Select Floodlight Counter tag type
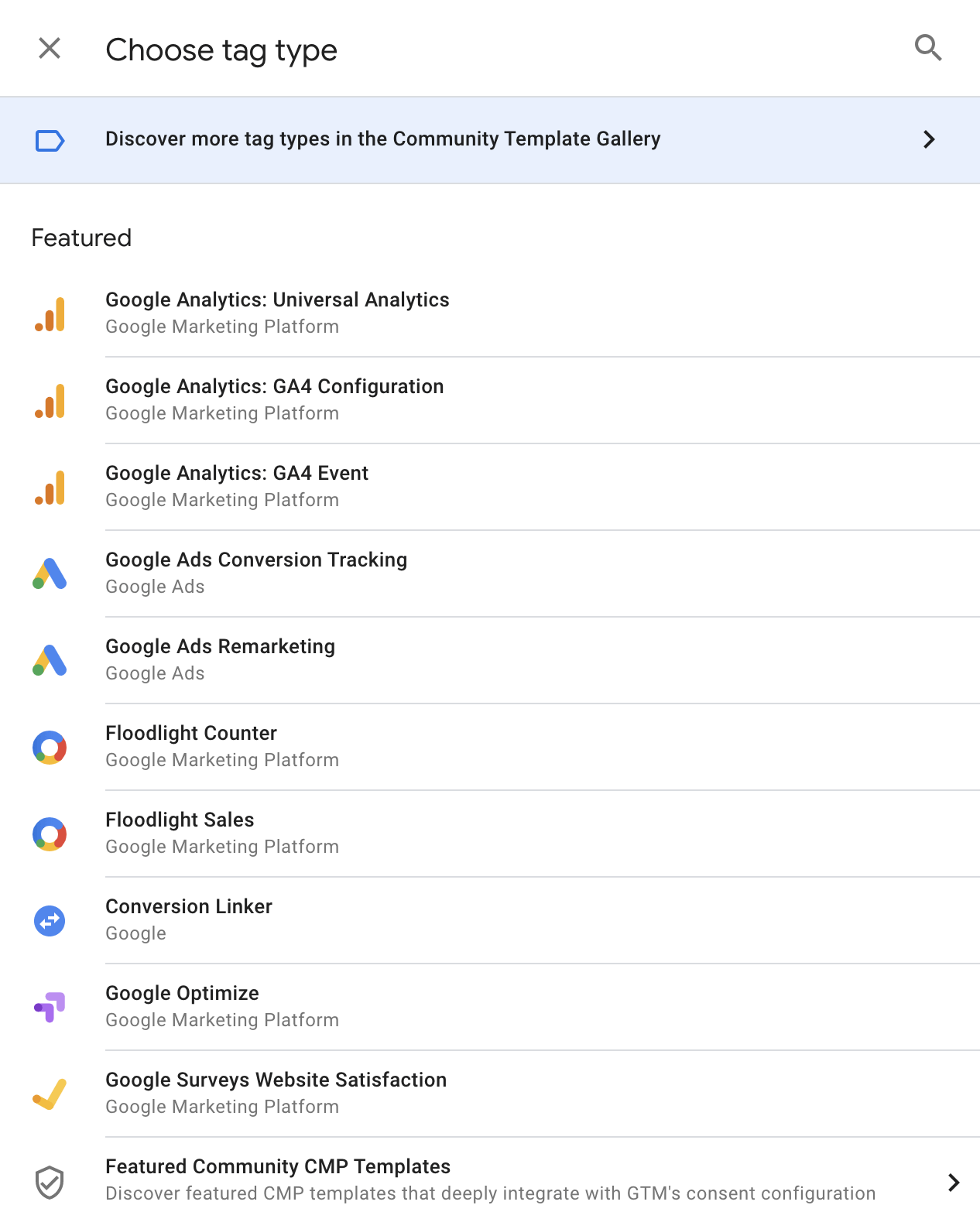980x1229 pixels. [x=490, y=747]
